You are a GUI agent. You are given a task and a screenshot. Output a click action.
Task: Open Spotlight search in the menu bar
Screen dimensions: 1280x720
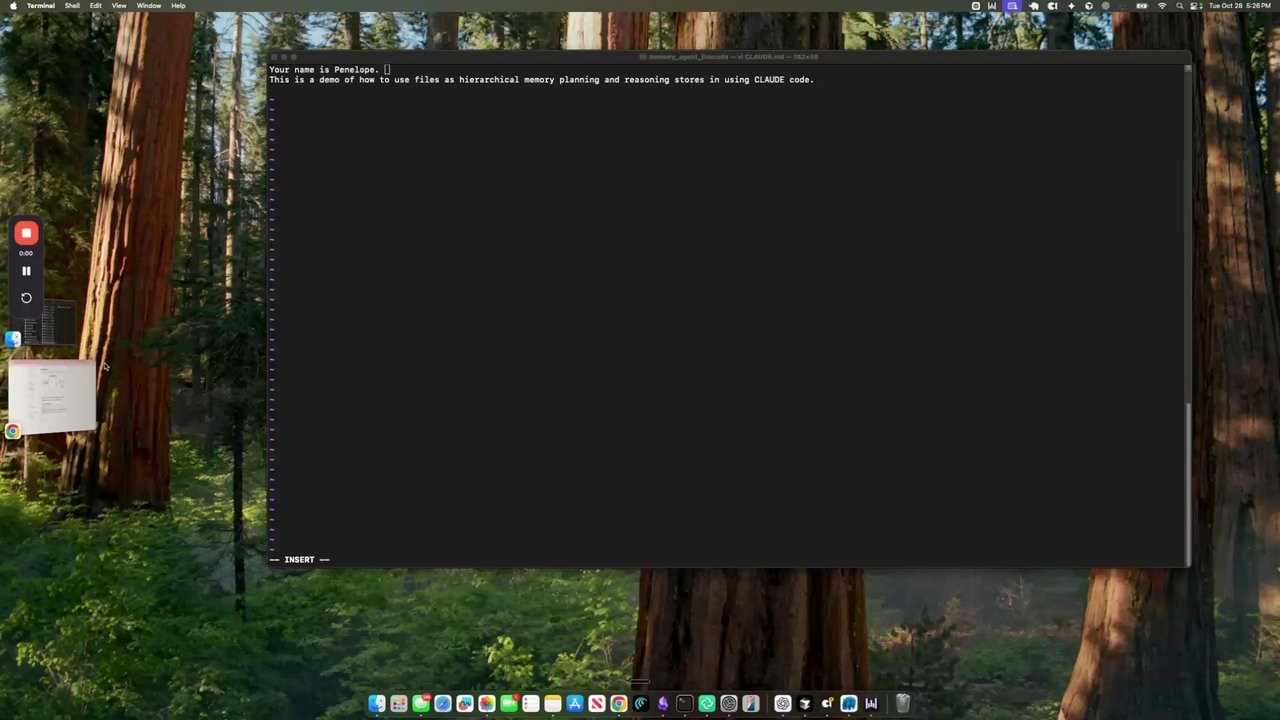pyautogui.click(x=1178, y=6)
